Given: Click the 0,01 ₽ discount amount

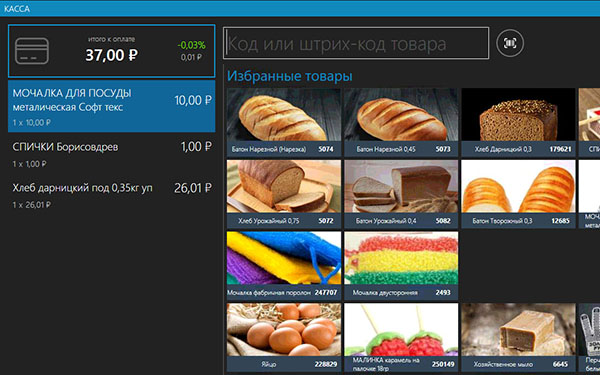Looking at the screenshot, I should (191, 57).
